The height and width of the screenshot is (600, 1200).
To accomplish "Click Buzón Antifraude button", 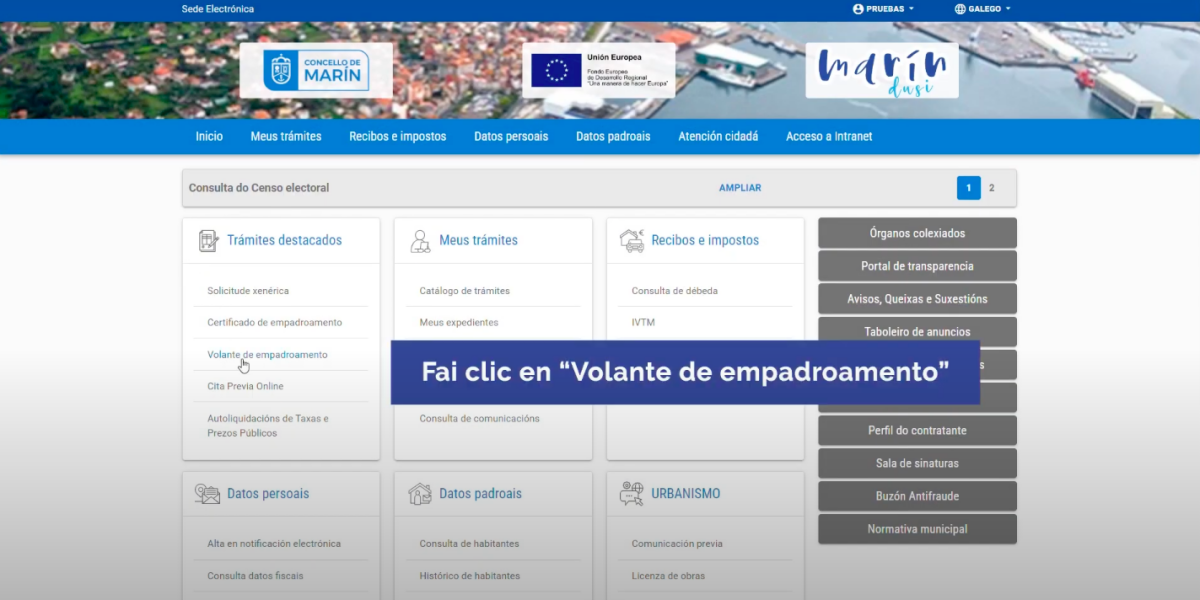I will click(917, 496).
